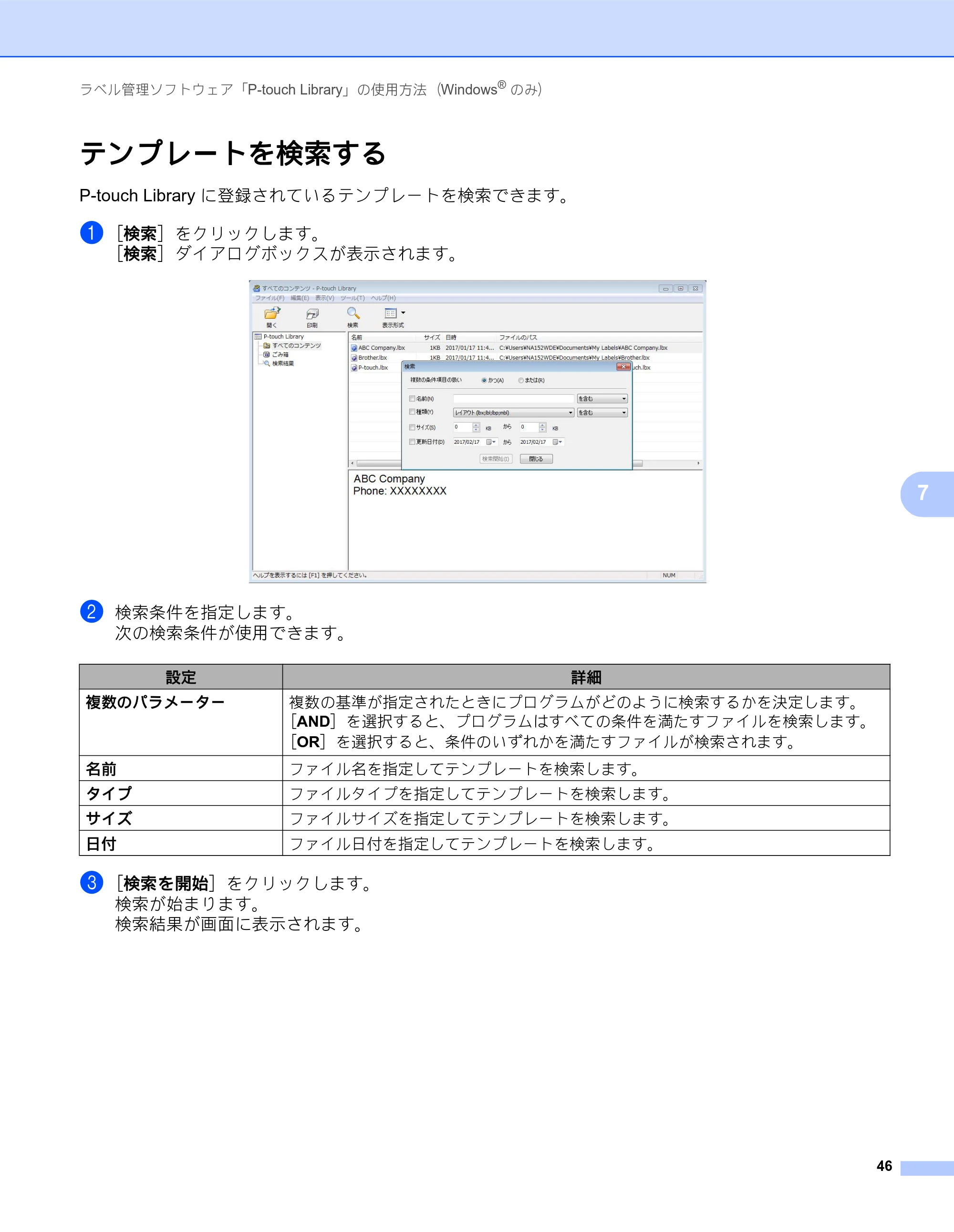Open the レイアウト type dropdown
Image resolution: width=954 pixels, height=1232 pixels.
(x=514, y=412)
